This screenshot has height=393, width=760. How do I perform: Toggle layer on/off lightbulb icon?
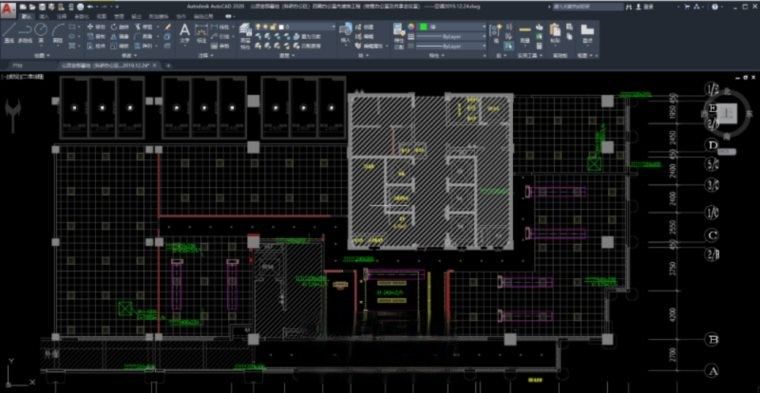coord(258,26)
